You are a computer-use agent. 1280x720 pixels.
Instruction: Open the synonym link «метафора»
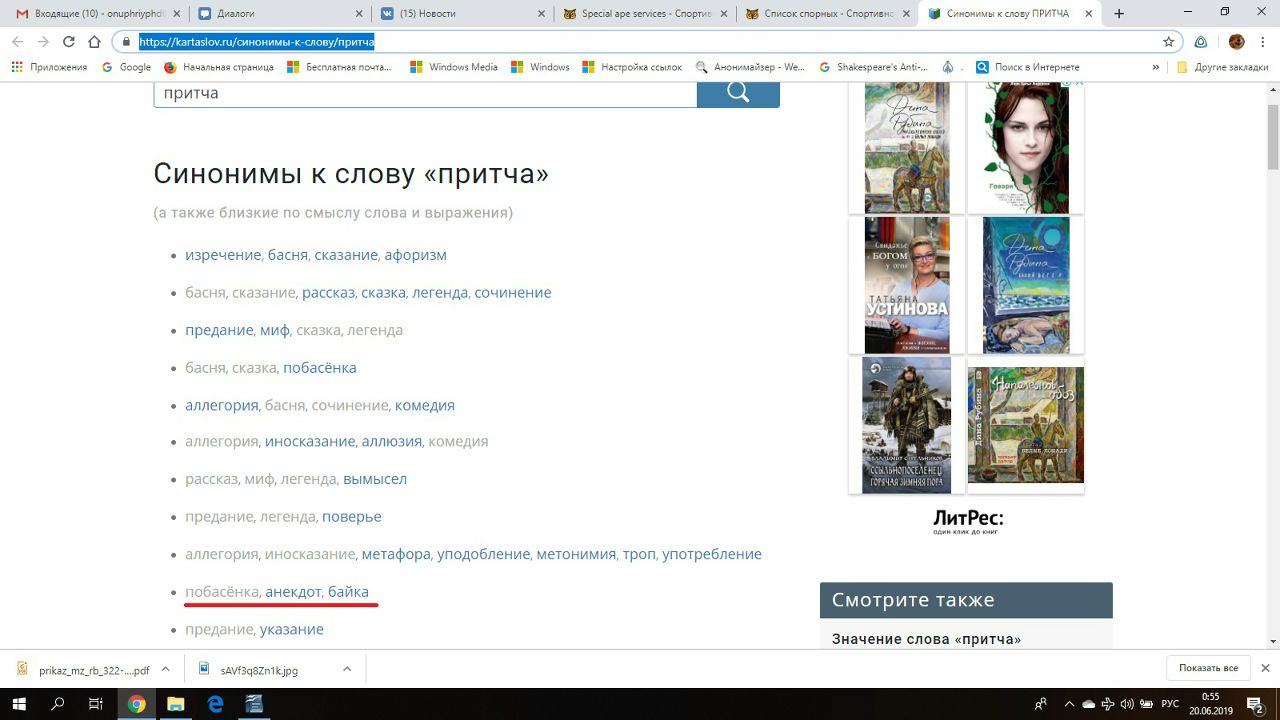396,554
